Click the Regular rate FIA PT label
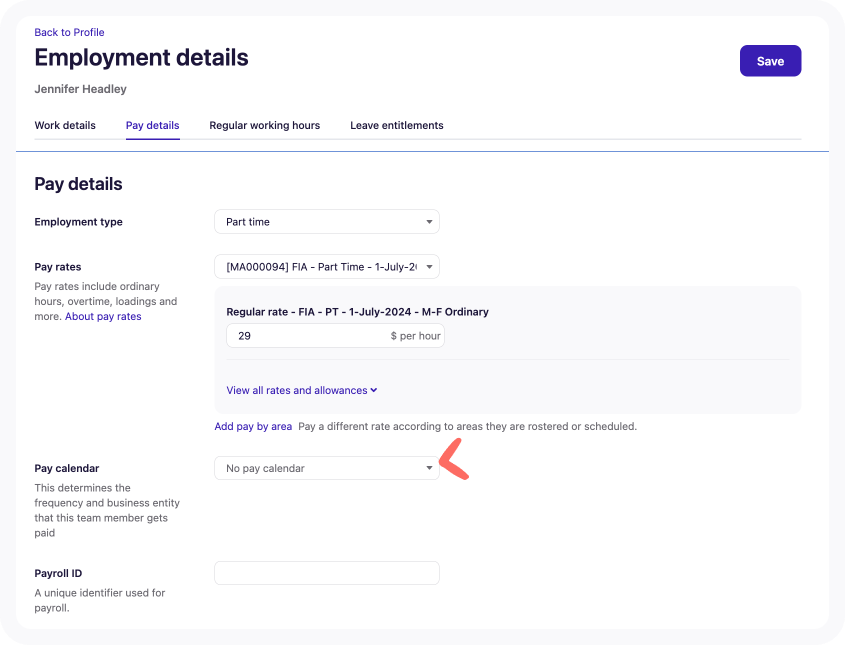Viewport: 845px width, 645px height. [x=357, y=311]
